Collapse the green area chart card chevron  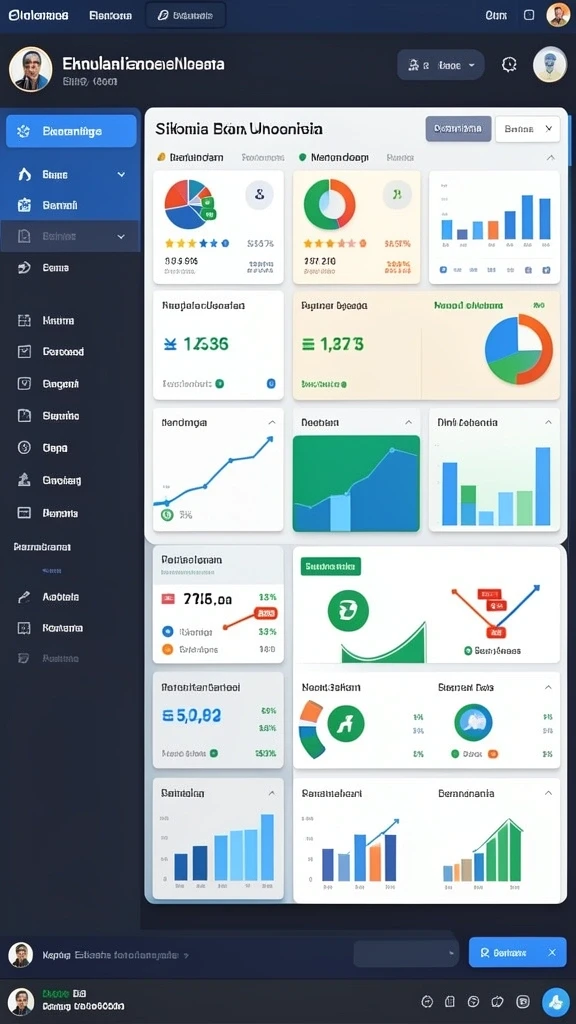point(409,423)
